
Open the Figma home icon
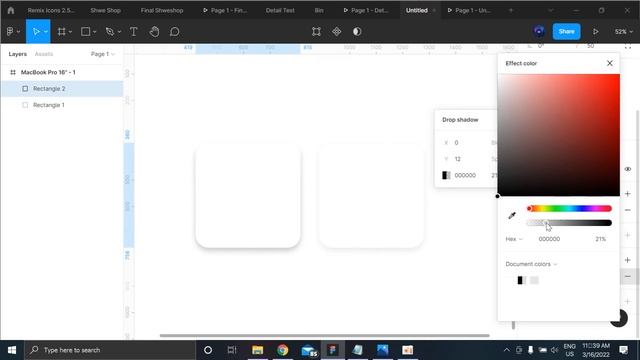(x=11, y=10)
